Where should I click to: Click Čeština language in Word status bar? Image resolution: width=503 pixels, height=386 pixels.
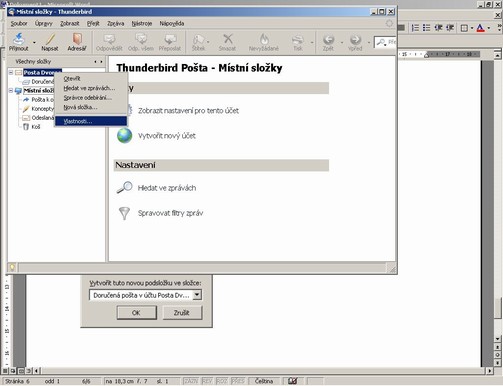[264, 381]
